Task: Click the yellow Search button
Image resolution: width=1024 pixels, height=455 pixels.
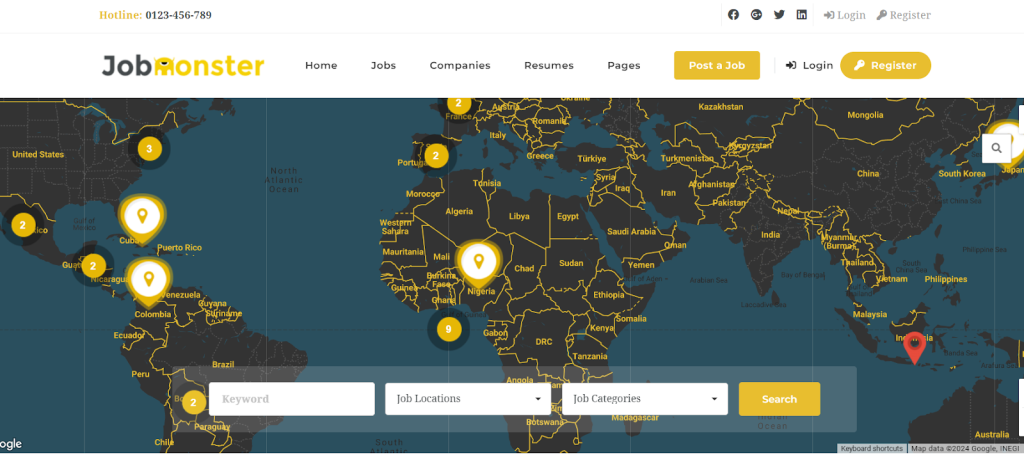Action: point(779,399)
